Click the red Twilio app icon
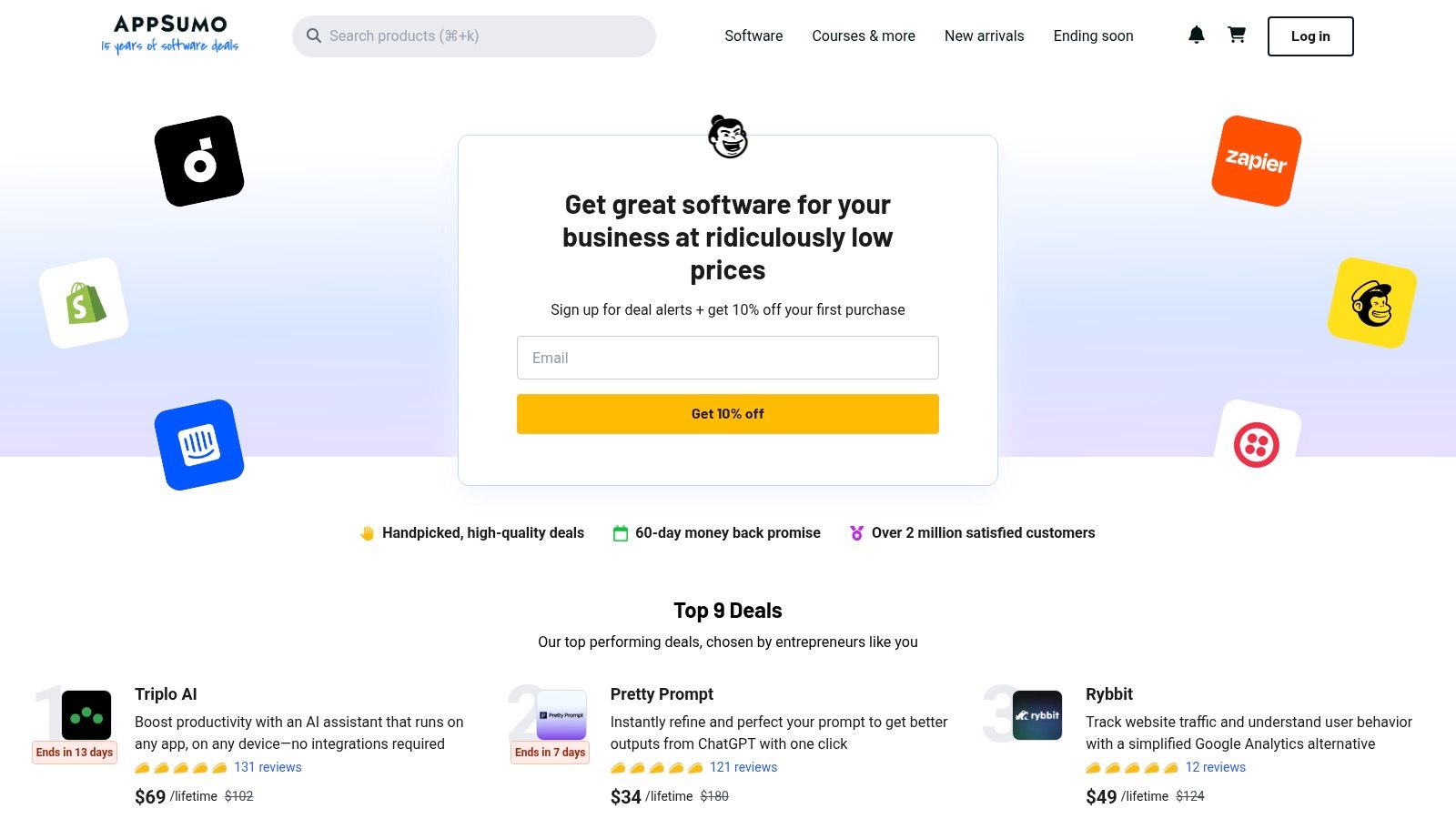1456x819 pixels. 1257,445
